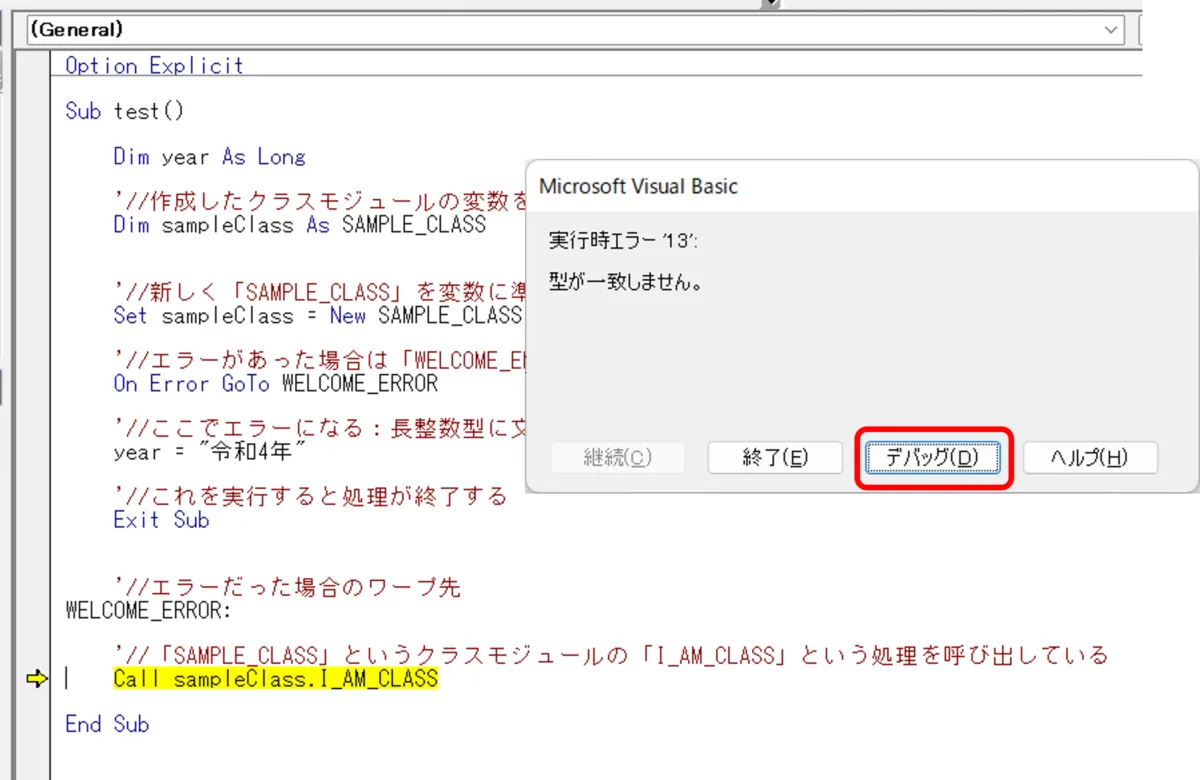The image size is (1200, 780).
Task: Expand the (General) object dropdown arrow
Action: (x=1113, y=30)
